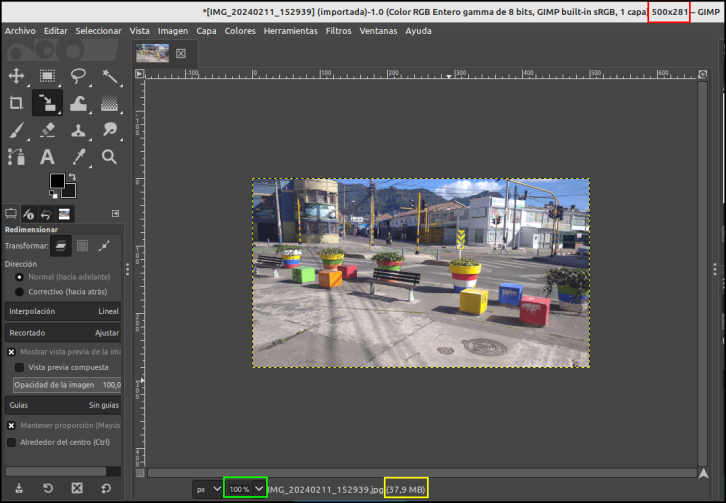Select the Crop tool
726x503 pixels.
(16, 103)
